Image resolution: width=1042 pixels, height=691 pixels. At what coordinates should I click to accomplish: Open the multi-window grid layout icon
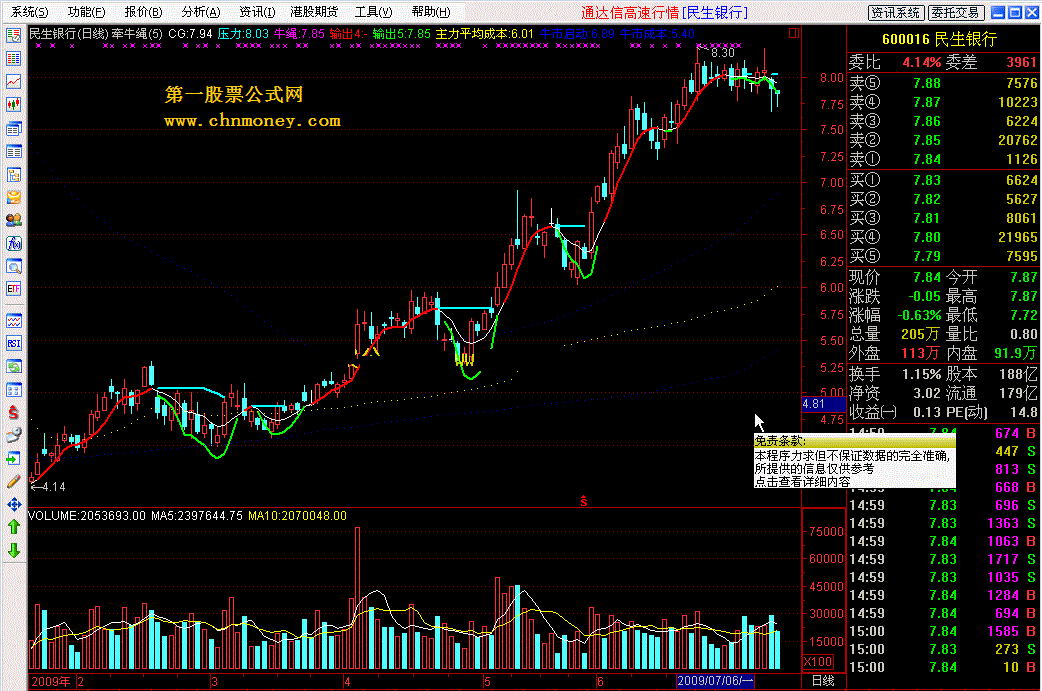pos(13,389)
